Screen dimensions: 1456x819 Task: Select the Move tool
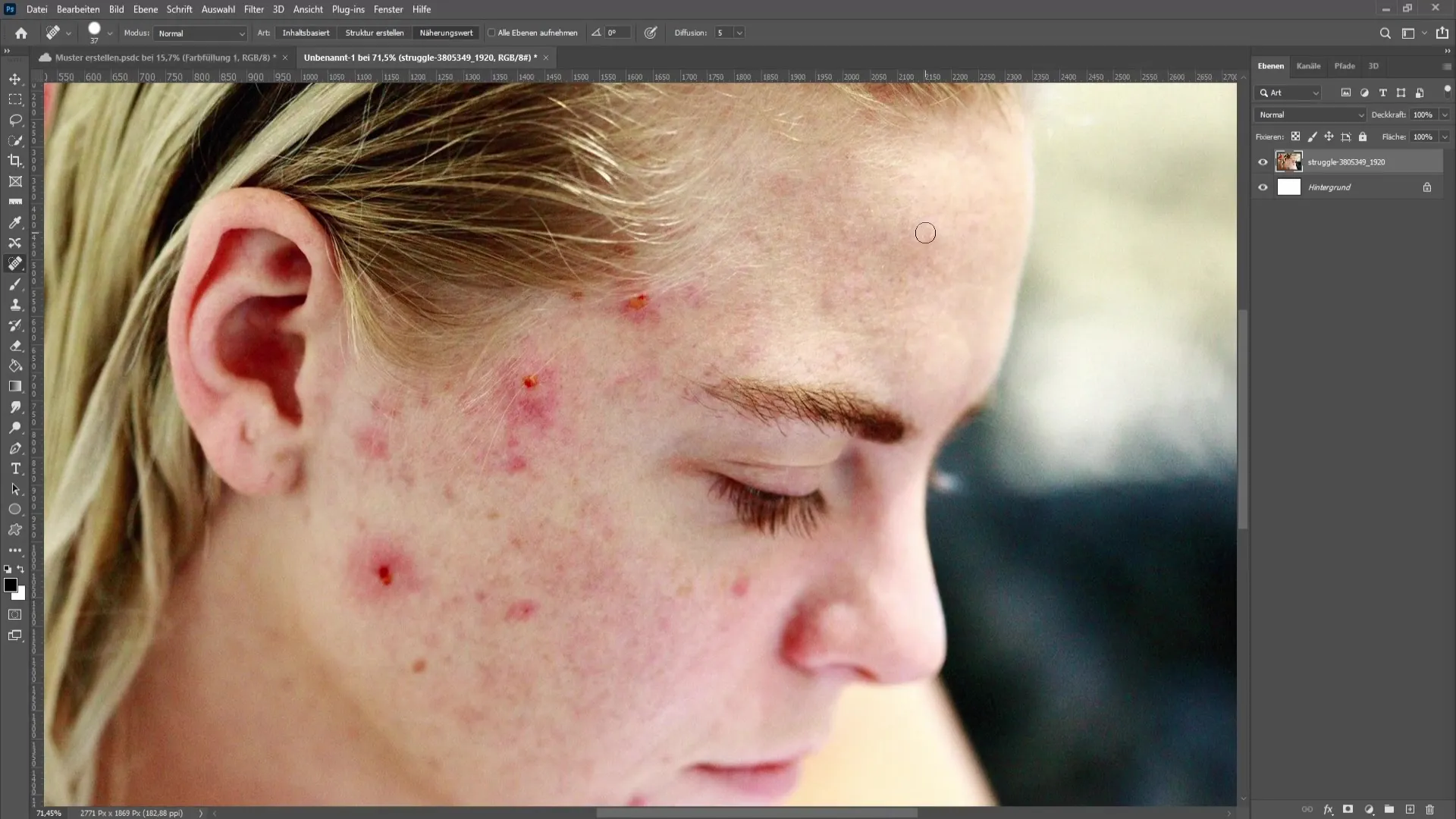coord(15,78)
